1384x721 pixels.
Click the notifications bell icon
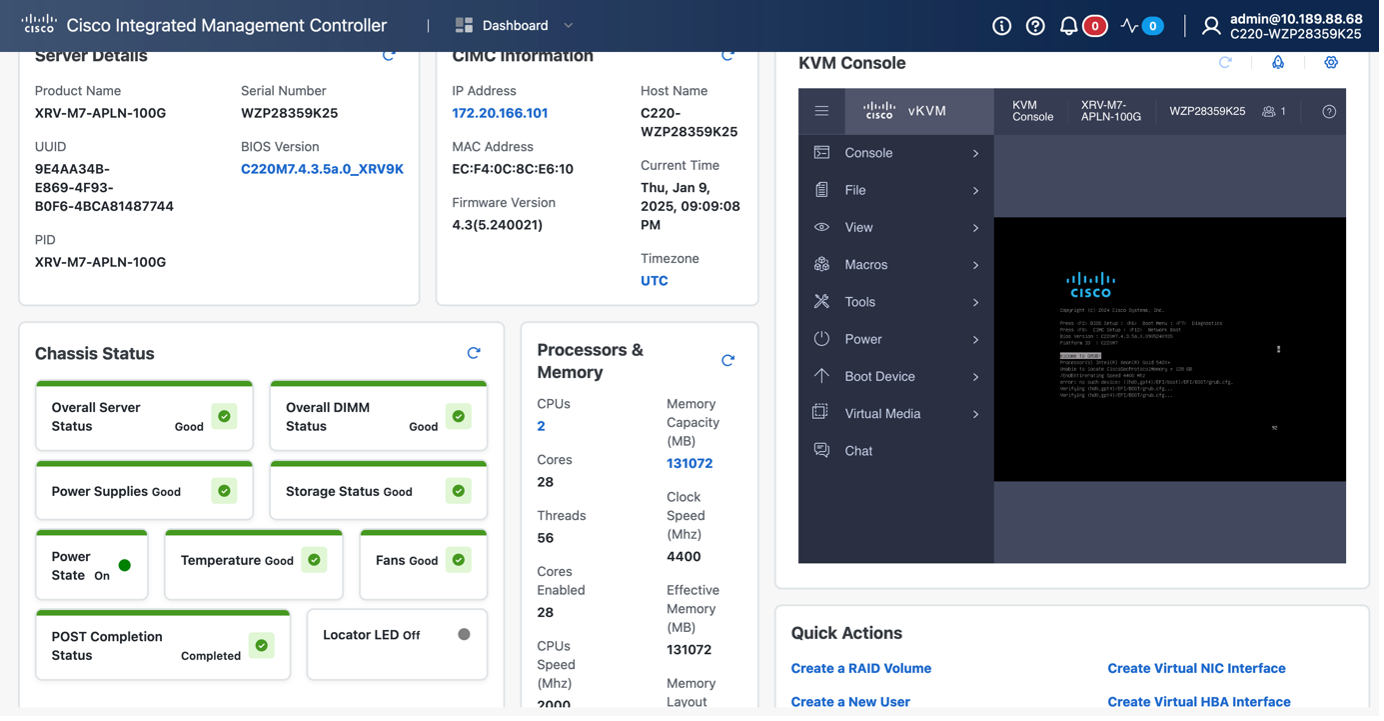[1069, 26]
